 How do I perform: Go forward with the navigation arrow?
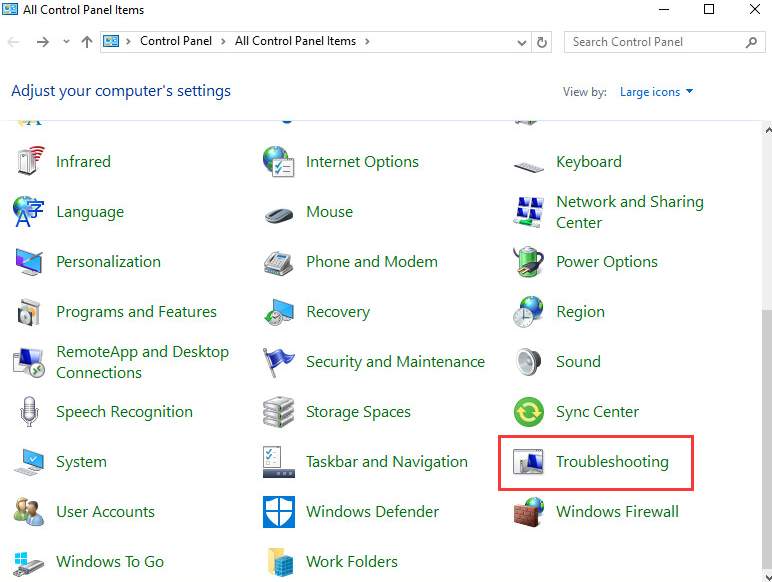[43, 42]
